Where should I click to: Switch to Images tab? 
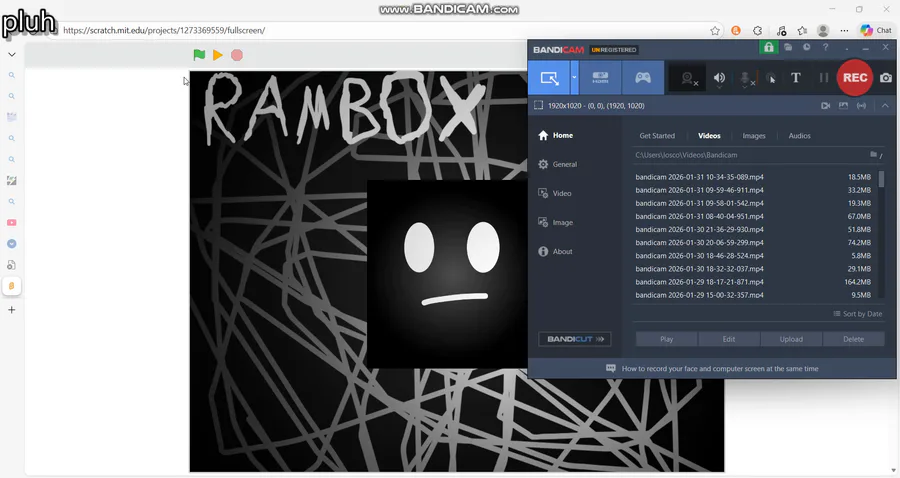[x=754, y=136]
